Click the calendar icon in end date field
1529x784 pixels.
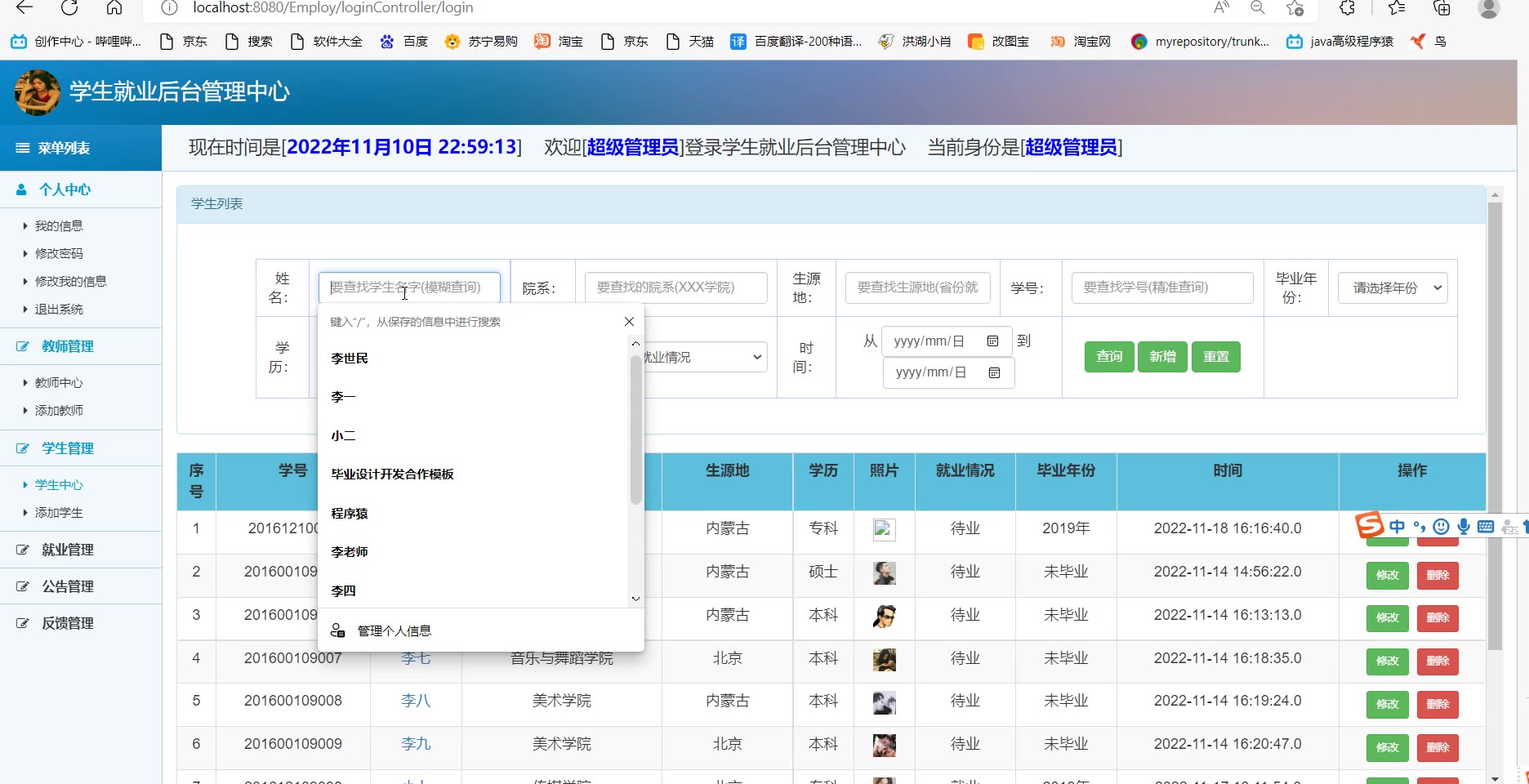pyautogui.click(x=994, y=372)
